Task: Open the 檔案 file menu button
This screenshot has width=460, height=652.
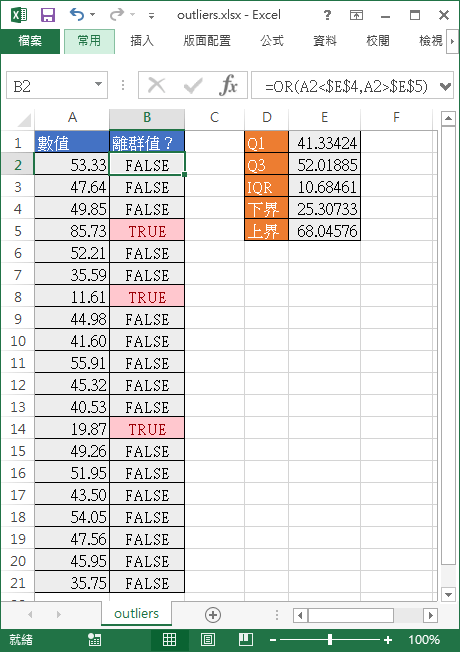Action: (30, 41)
